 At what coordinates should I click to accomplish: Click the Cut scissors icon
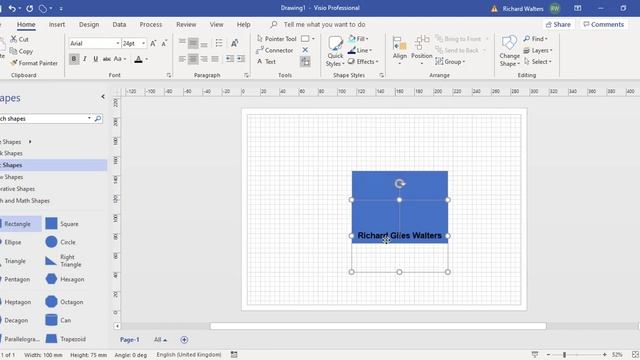coord(14,39)
